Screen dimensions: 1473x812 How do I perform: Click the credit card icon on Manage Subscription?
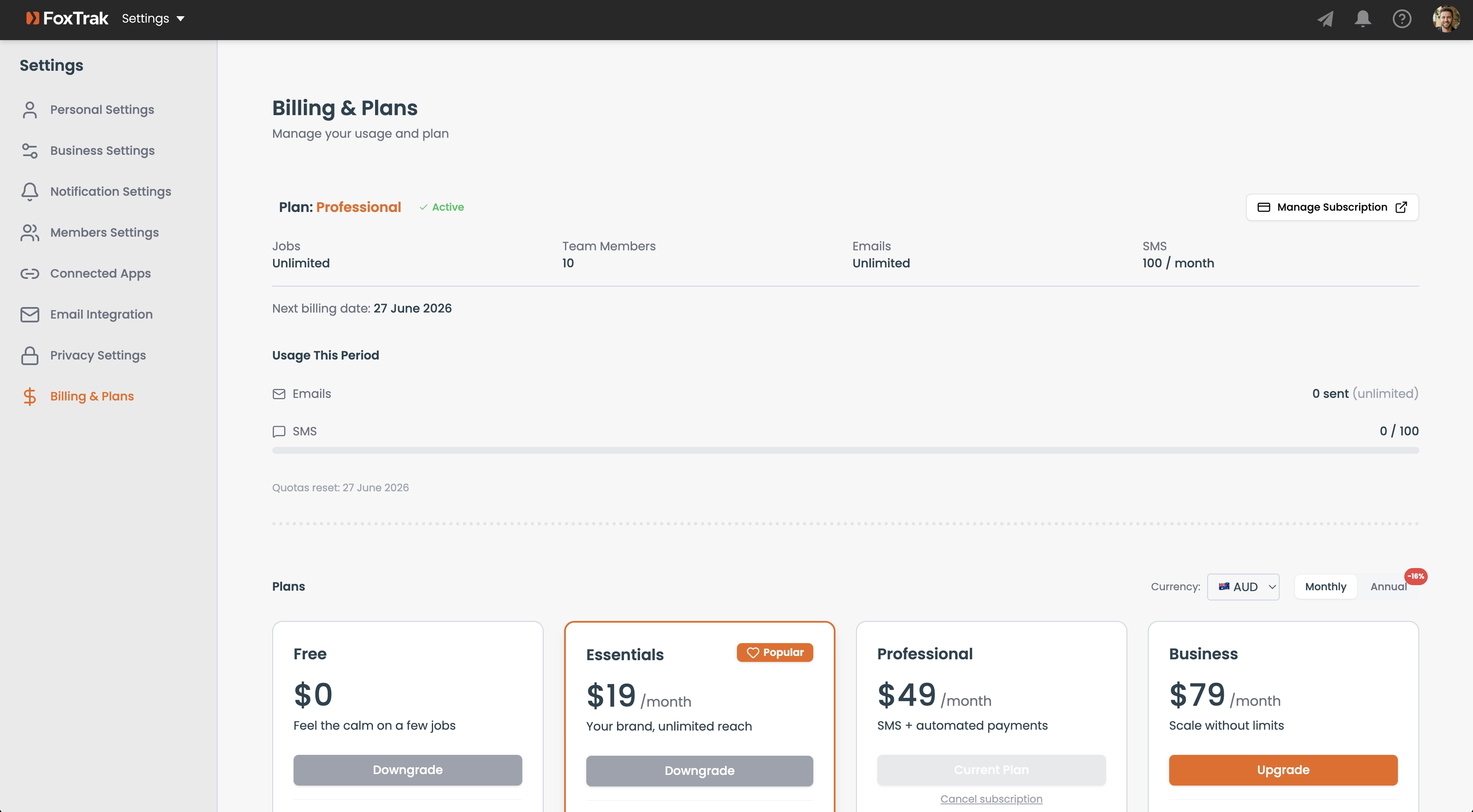point(1263,207)
